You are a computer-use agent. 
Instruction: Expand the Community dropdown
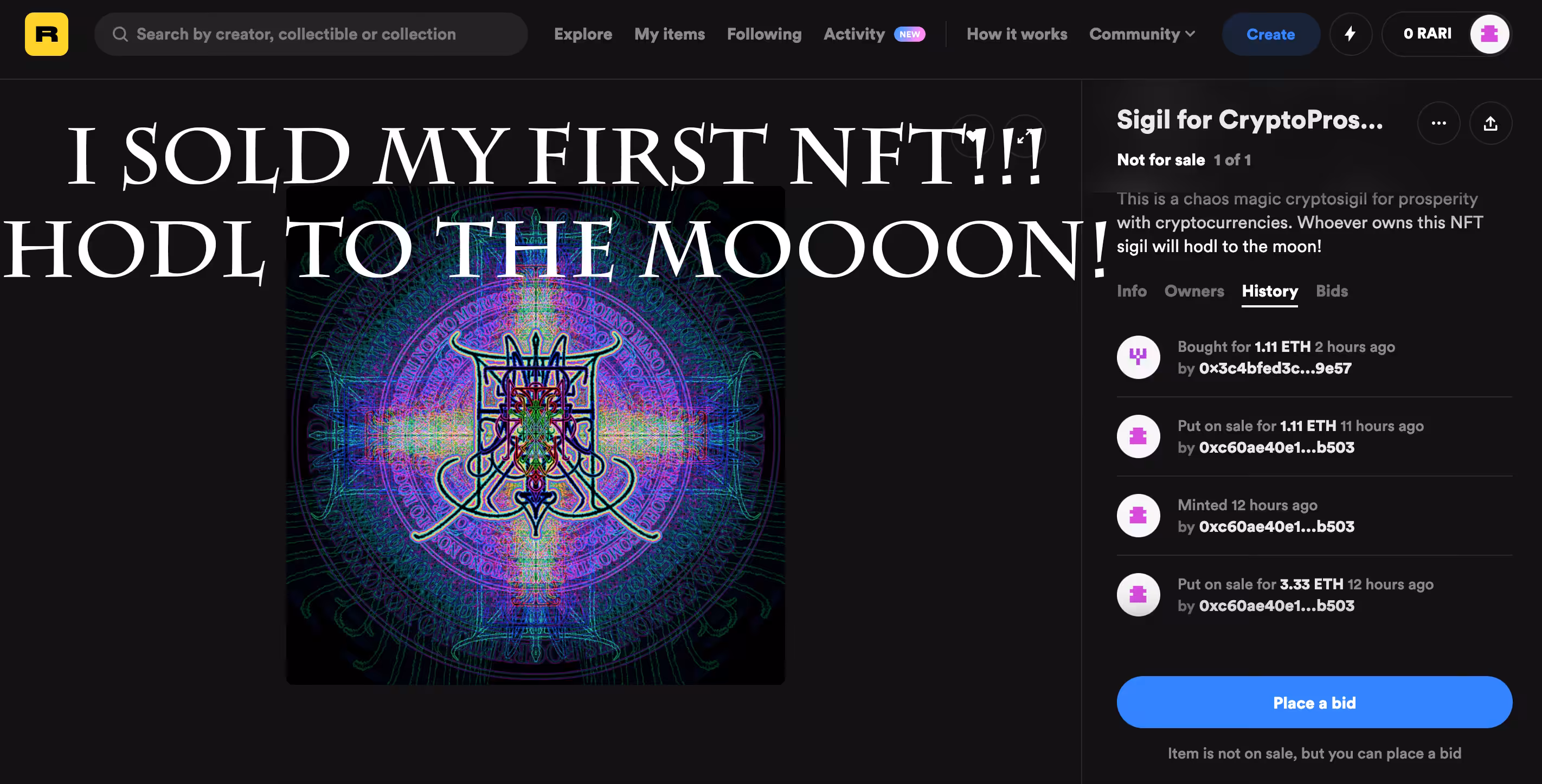pos(1142,34)
